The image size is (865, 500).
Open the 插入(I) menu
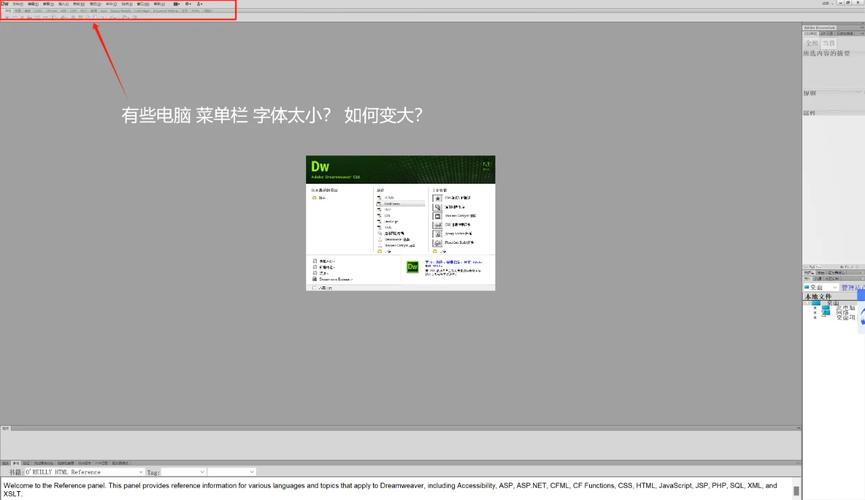[x=63, y=4]
